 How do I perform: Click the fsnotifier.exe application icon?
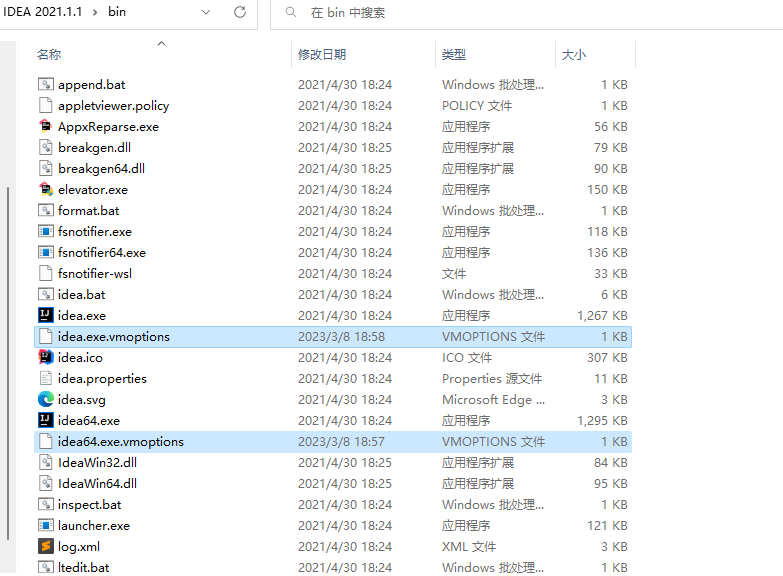click(x=45, y=231)
